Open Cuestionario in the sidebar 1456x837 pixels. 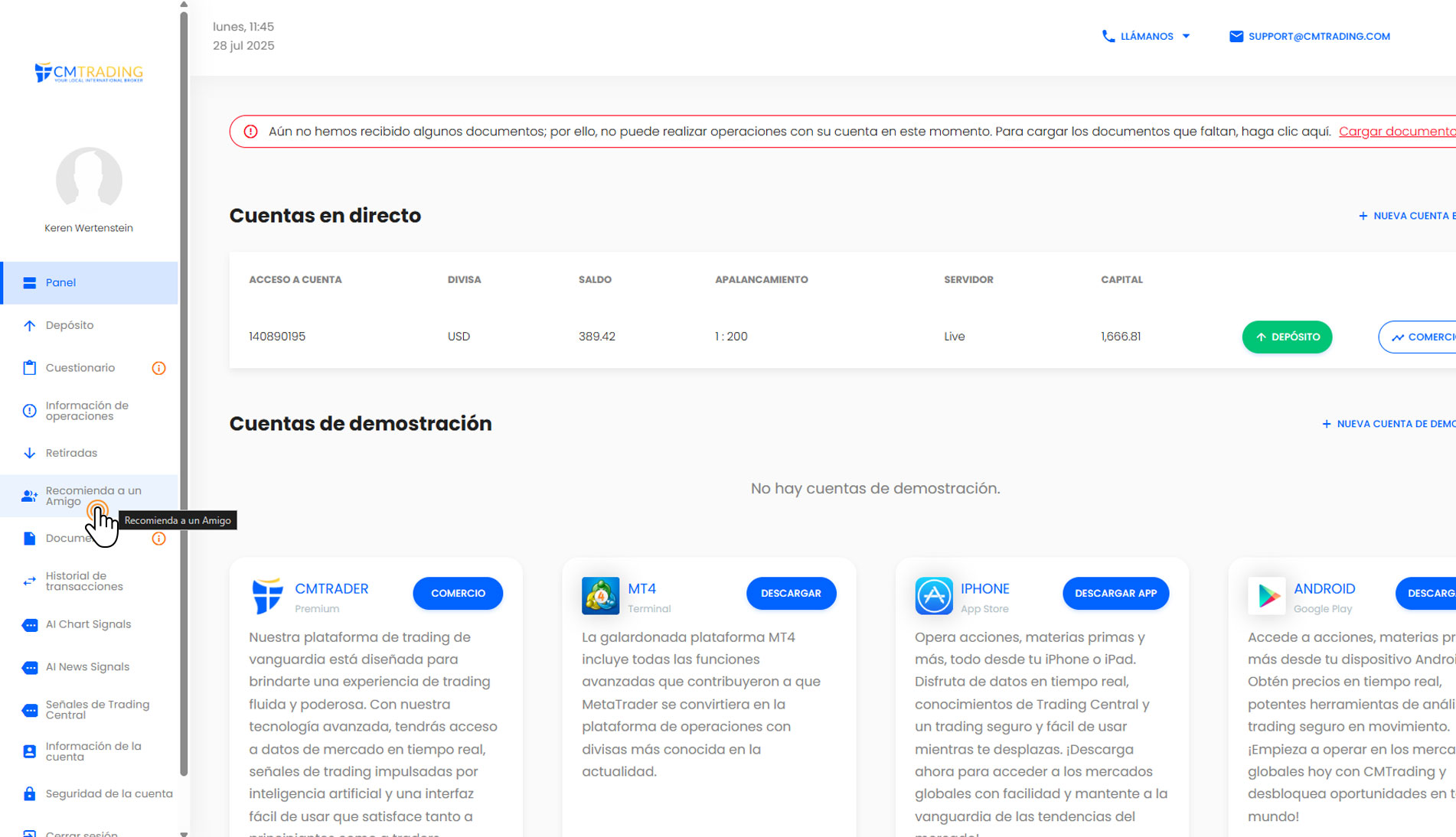coord(90,368)
